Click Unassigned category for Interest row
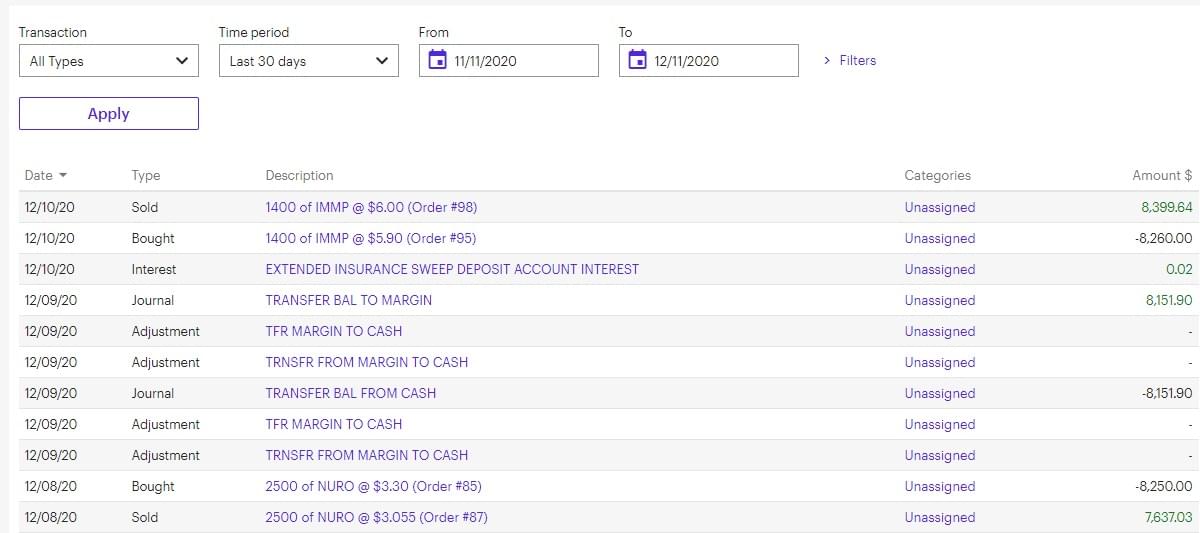Image resolution: width=1200 pixels, height=533 pixels. click(939, 270)
